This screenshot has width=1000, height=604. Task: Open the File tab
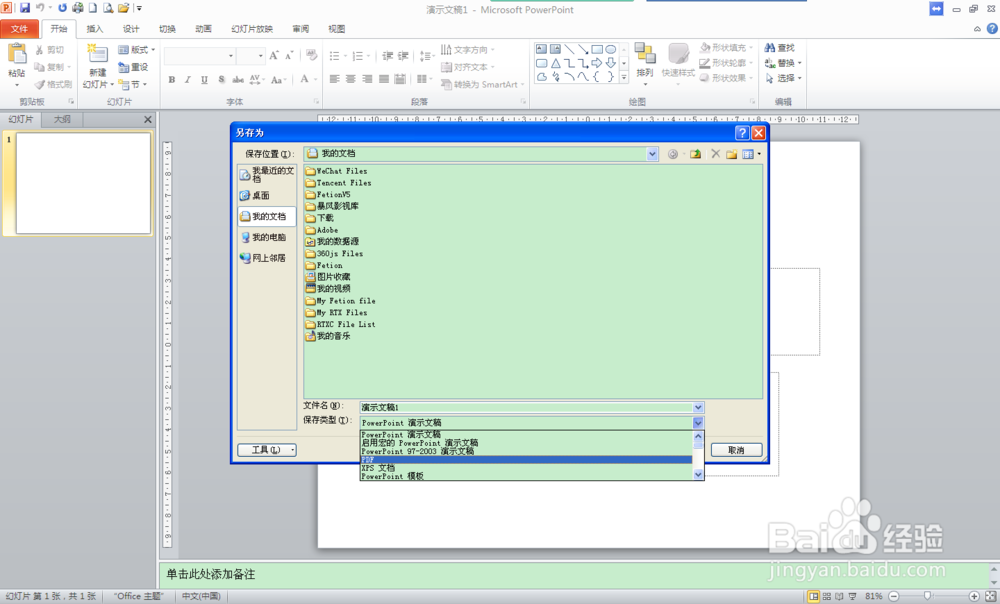pos(19,29)
